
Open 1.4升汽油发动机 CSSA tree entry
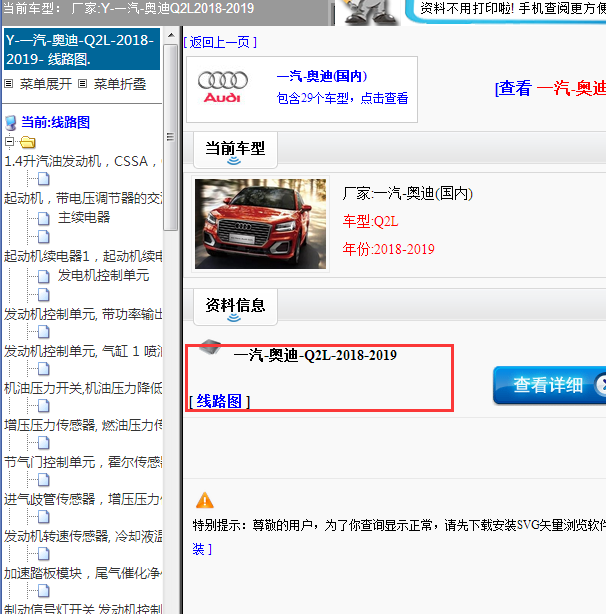pos(81,161)
